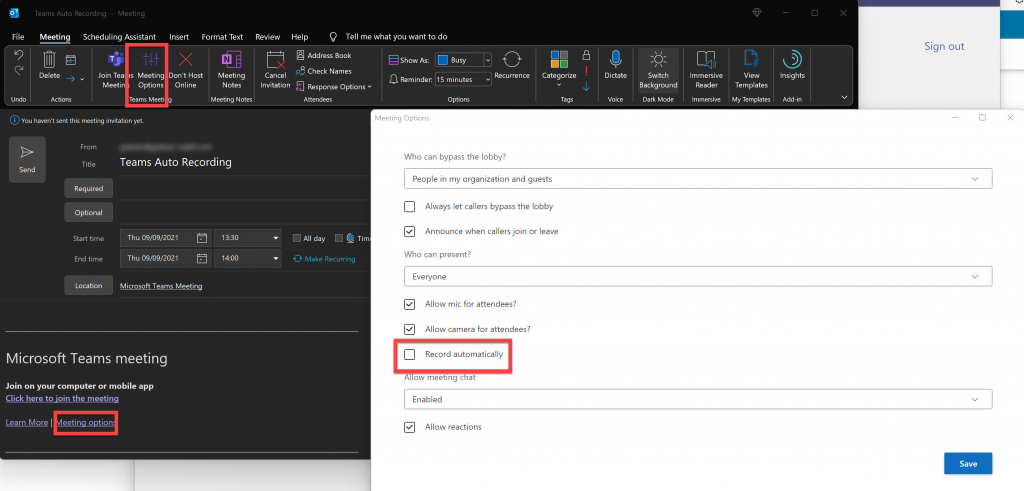Open the Insert tab
Viewport: 1024px width, 491px height.
(x=179, y=37)
